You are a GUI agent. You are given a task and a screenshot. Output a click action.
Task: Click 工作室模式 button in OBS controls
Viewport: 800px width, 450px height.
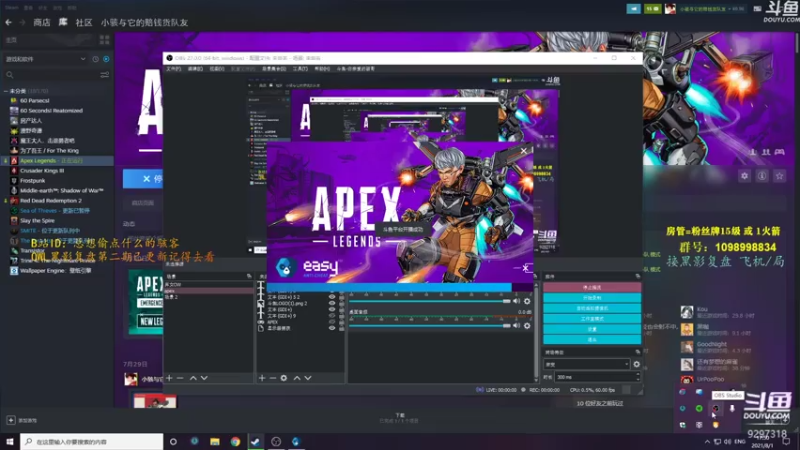[x=592, y=318]
